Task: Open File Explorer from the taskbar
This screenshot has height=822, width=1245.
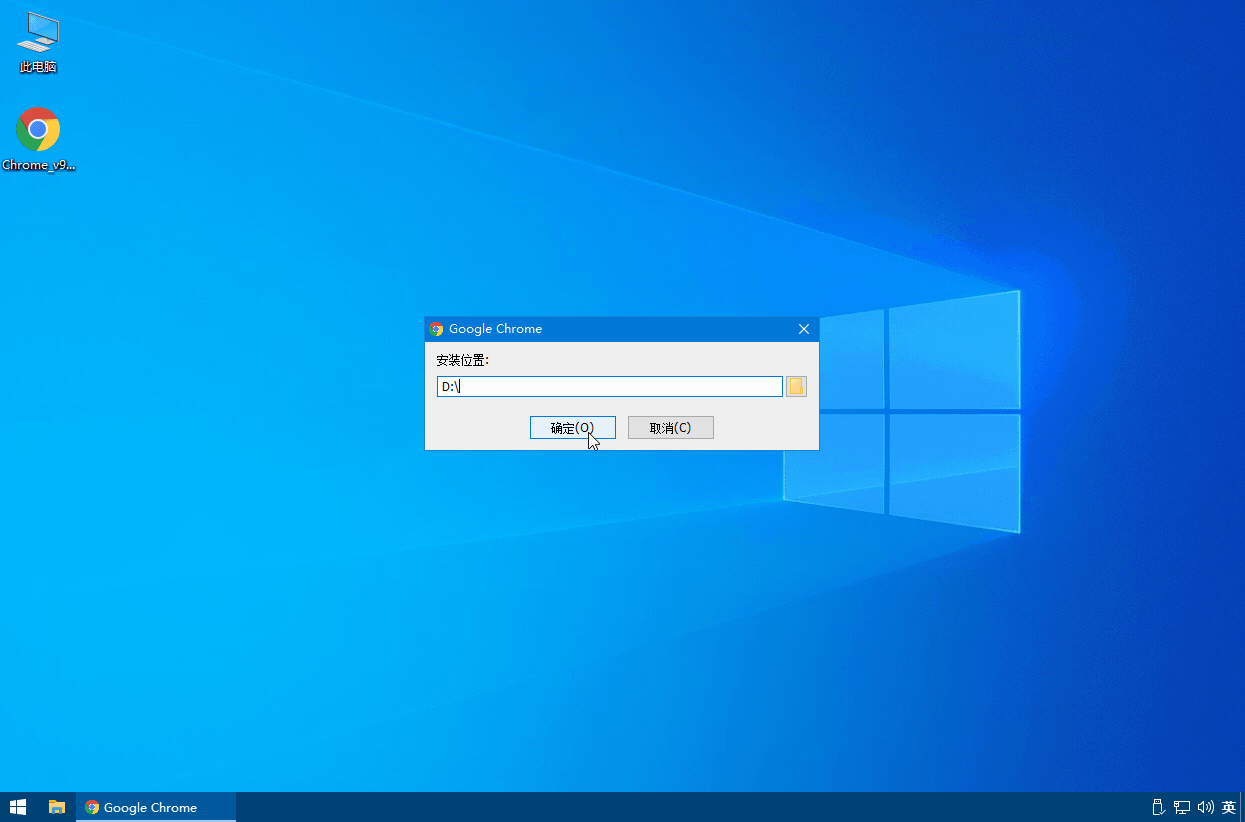Action: [56, 807]
